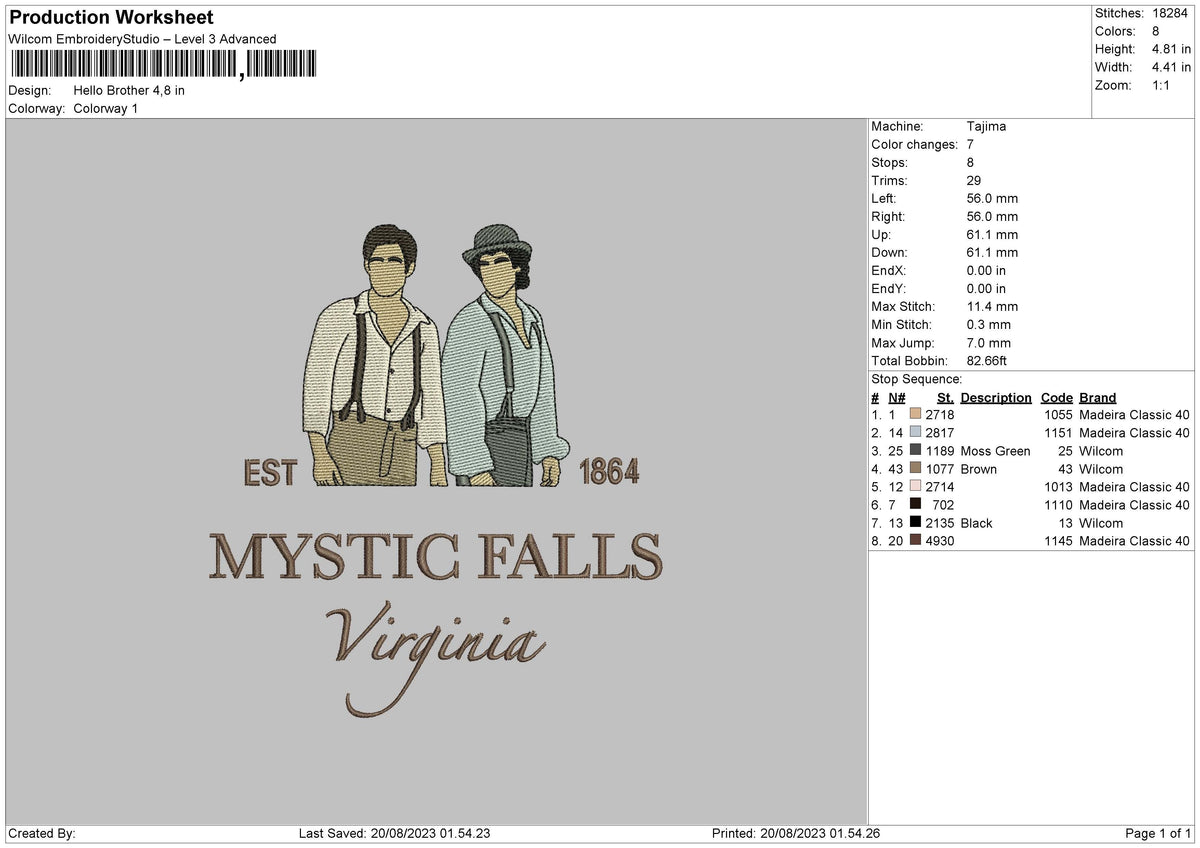Click the color swatch for thread 2714

pyautogui.click(x=915, y=487)
